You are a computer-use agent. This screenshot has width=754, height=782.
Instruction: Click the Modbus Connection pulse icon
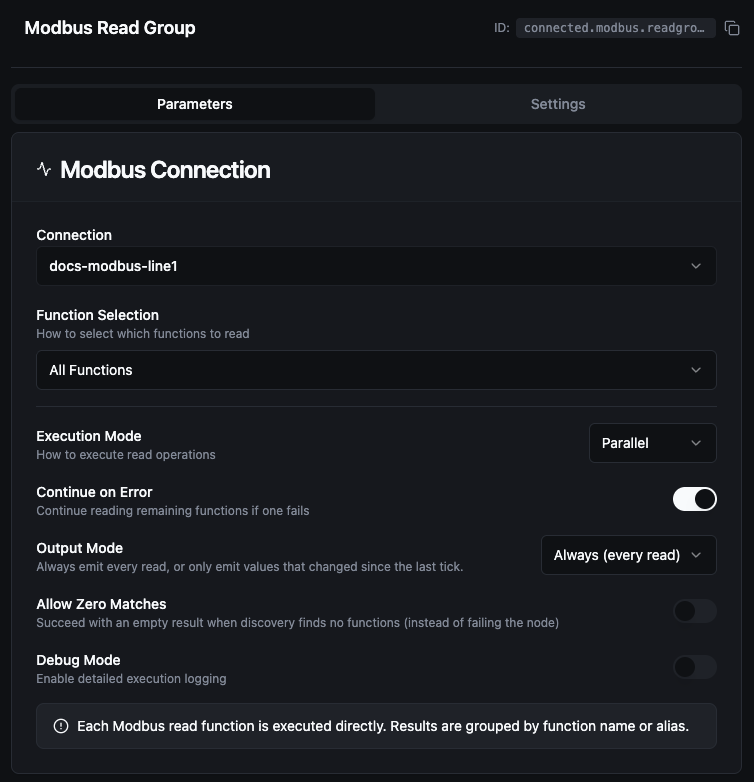pyautogui.click(x=44, y=169)
